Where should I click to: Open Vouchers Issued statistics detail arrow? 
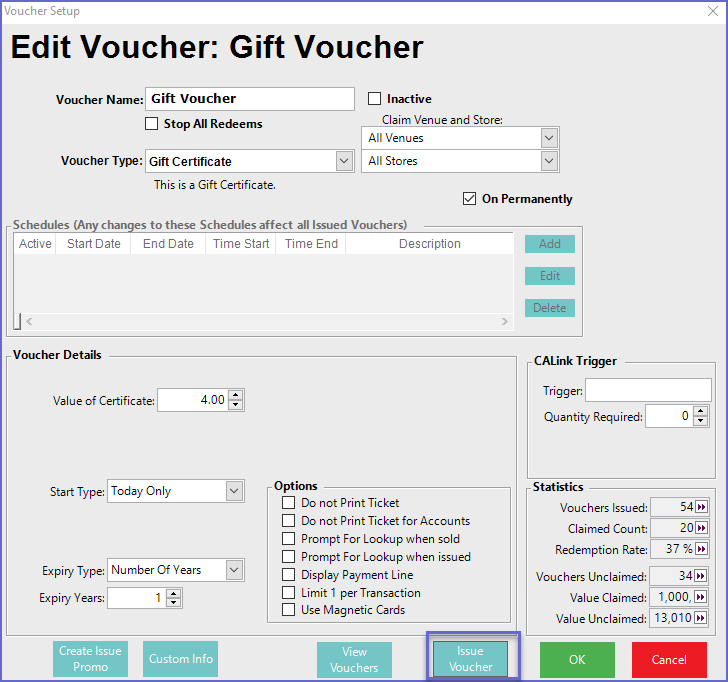click(701, 508)
